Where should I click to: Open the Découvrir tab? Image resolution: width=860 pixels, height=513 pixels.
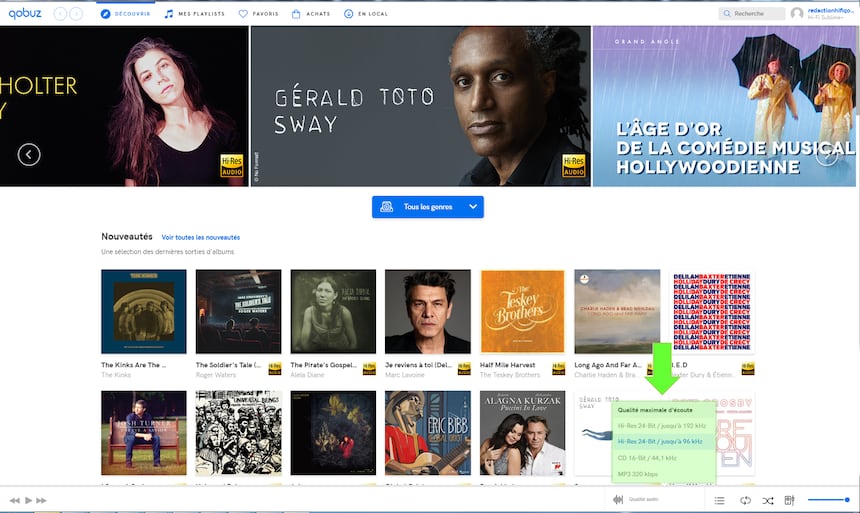(x=126, y=14)
